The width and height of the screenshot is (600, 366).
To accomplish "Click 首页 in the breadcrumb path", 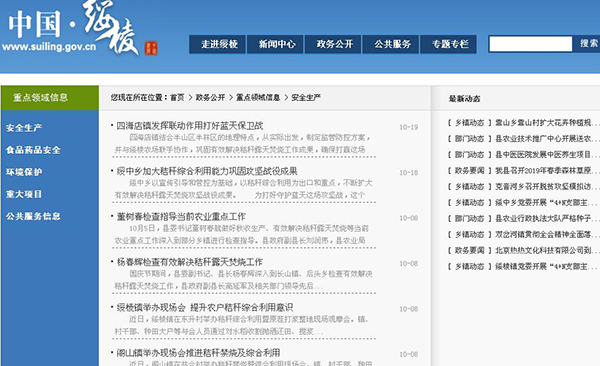I will coord(177,98).
